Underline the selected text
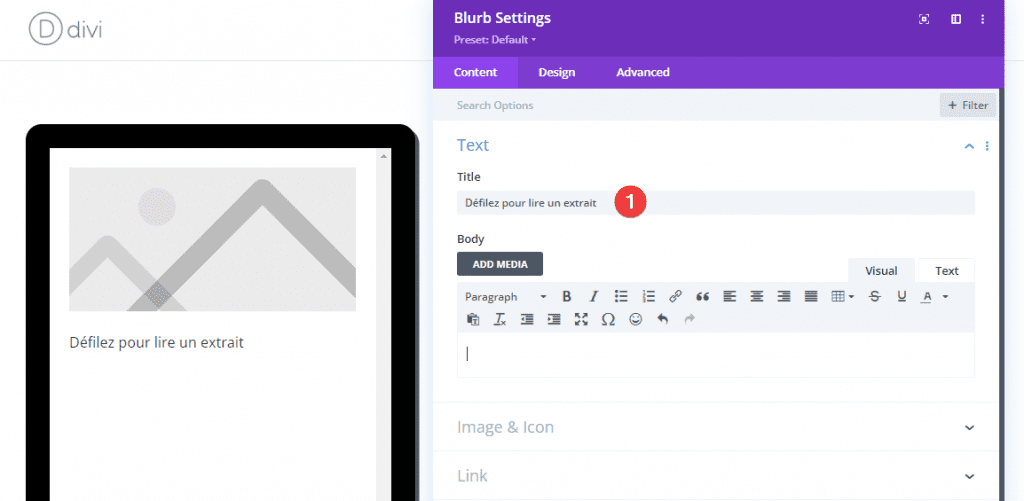Image resolution: width=1024 pixels, height=501 pixels. click(x=902, y=297)
